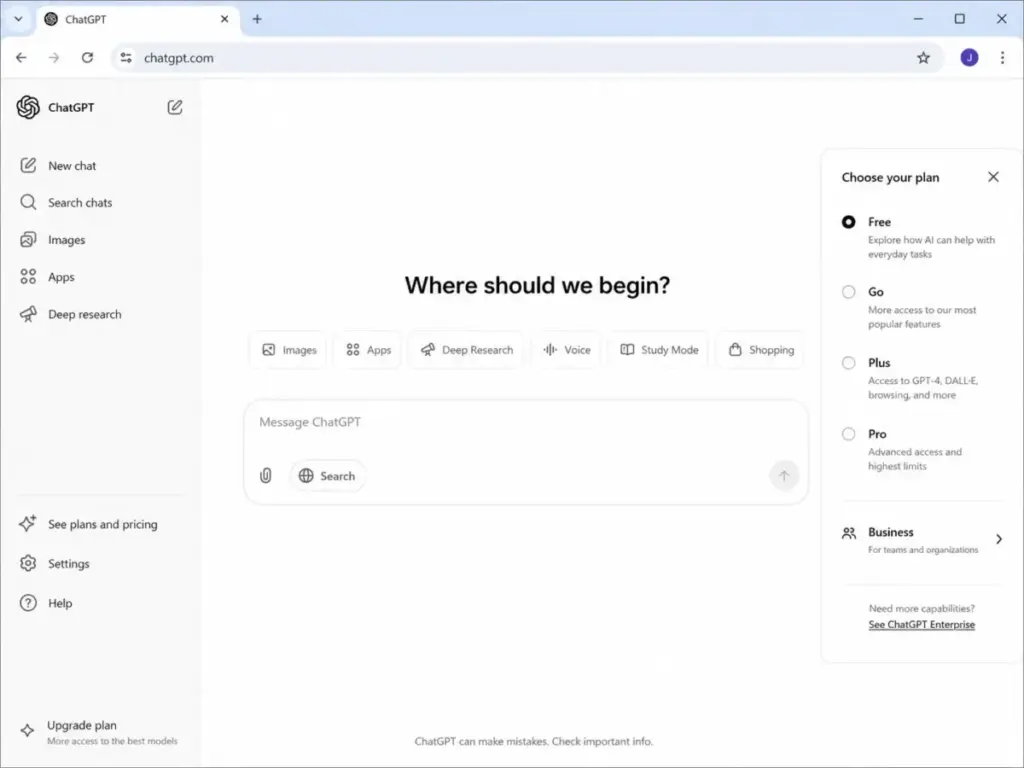Open the tab search dropdown arrow

[18, 19]
